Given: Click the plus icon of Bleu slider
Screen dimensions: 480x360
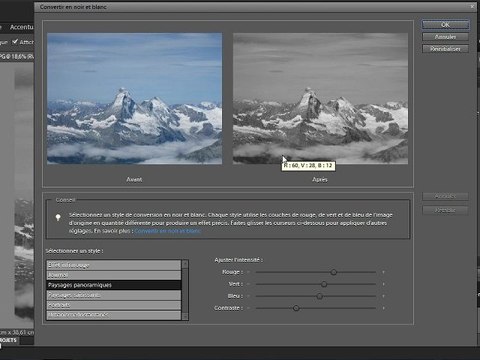Looking at the screenshot, I should [x=384, y=296].
